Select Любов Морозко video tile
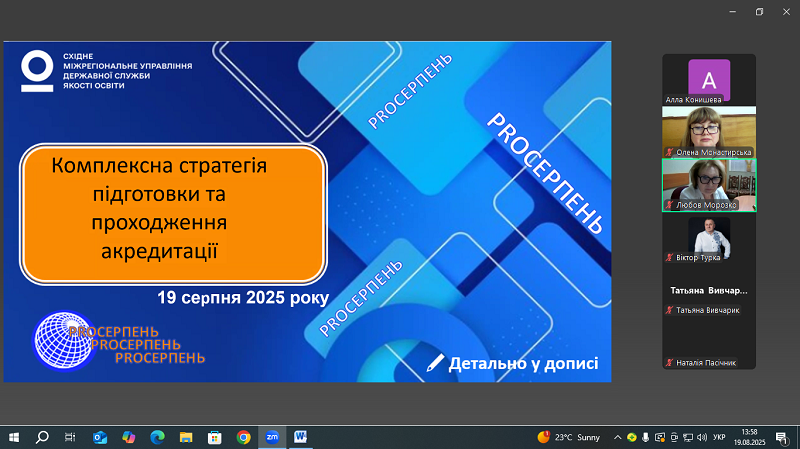800x449 pixels. (709, 185)
